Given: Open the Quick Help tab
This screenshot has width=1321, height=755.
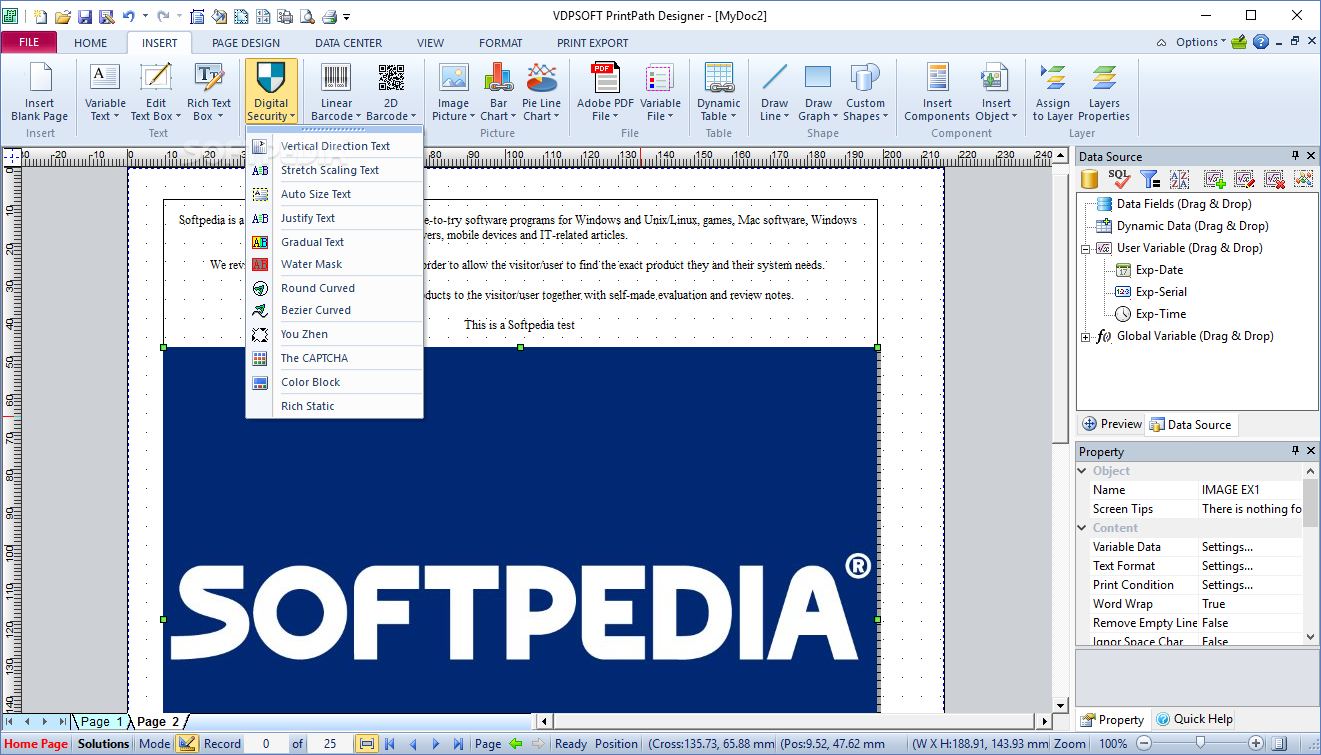Looking at the screenshot, I should coord(1194,719).
